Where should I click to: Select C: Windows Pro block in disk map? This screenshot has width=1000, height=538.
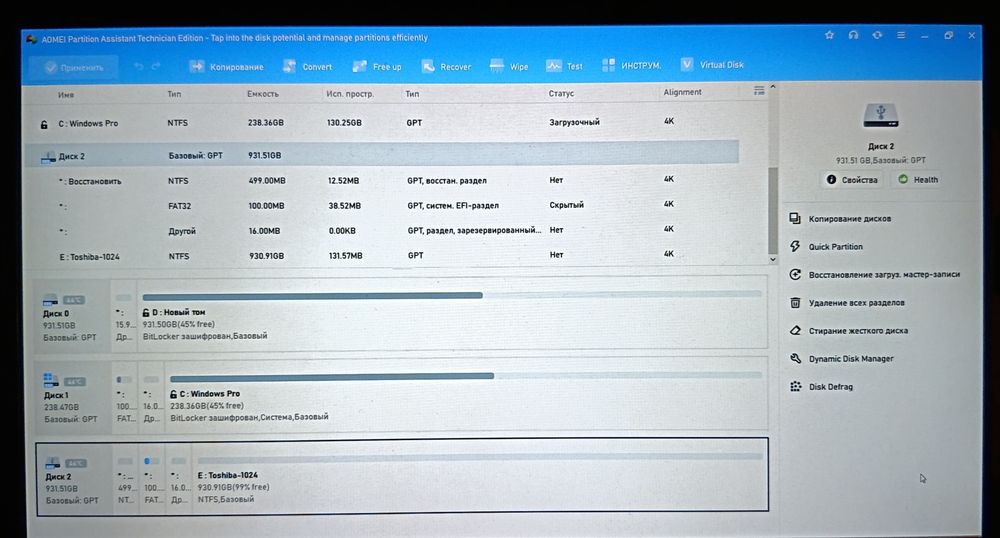pyautogui.click(x=466, y=396)
